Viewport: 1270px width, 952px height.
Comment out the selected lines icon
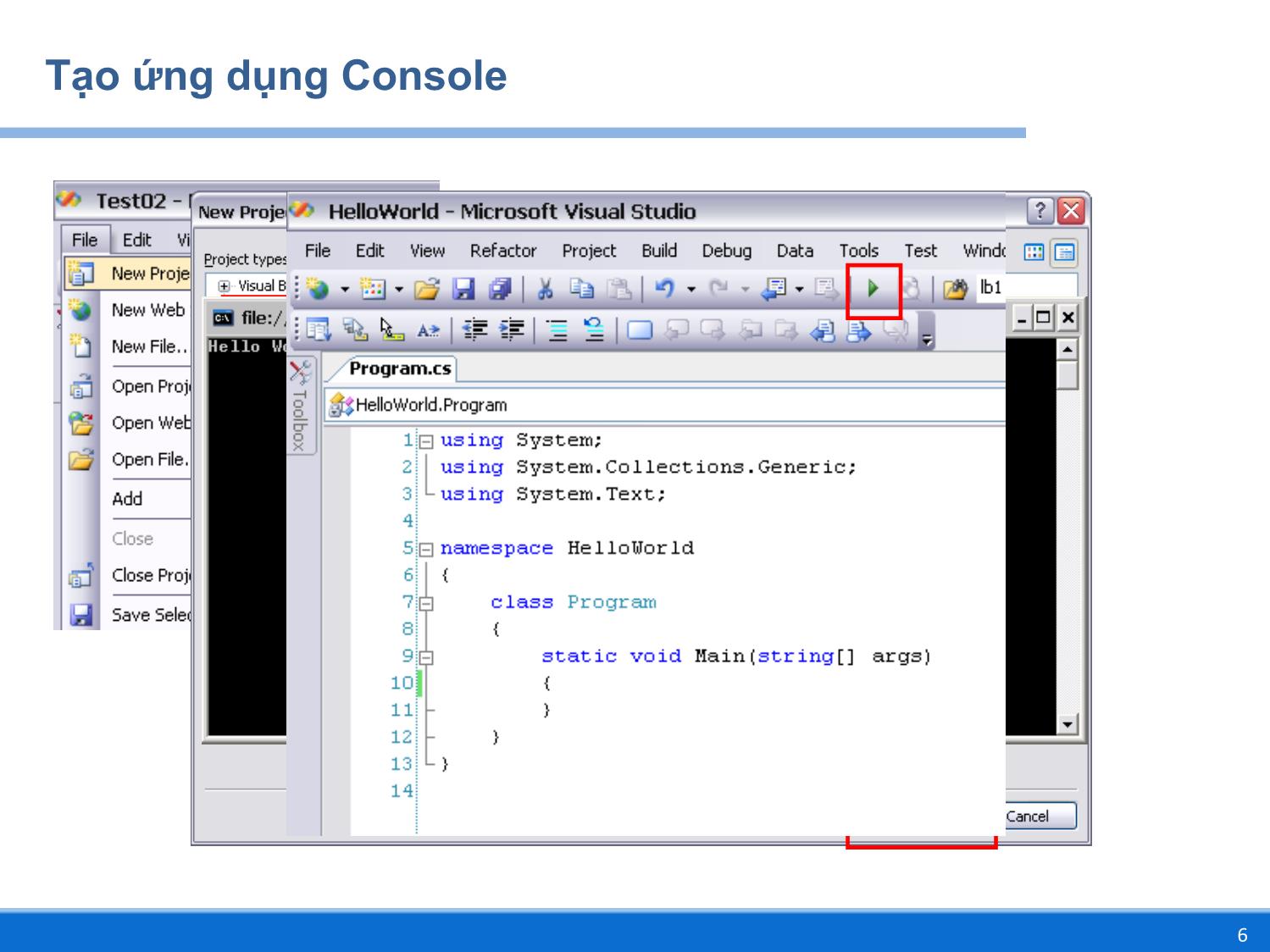[557, 329]
